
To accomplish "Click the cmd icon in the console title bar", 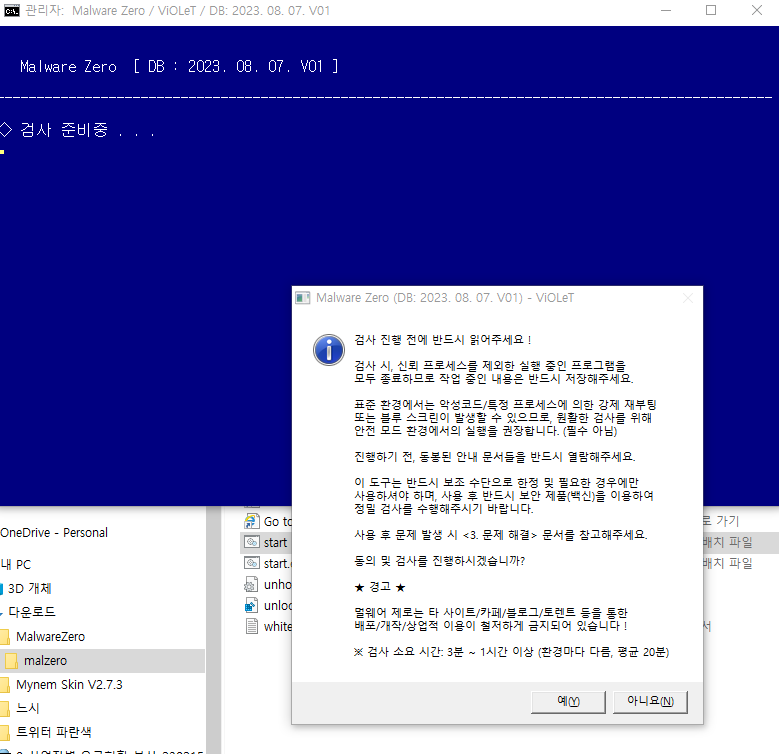I will point(11,10).
